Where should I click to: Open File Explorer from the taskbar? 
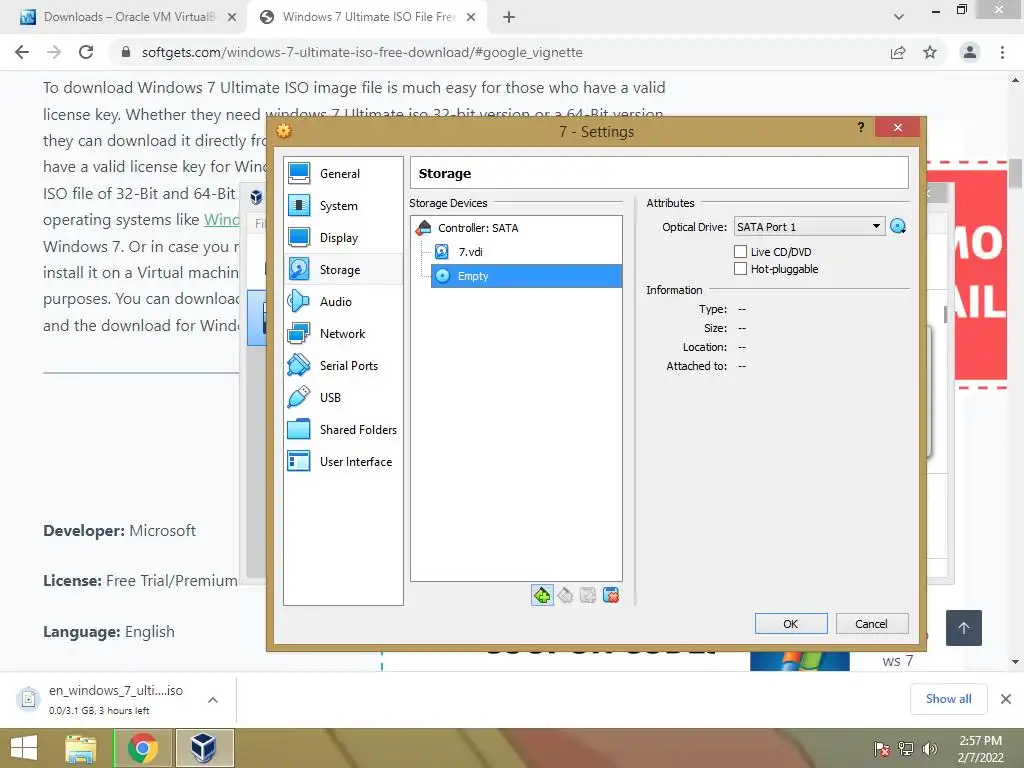pyautogui.click(x=81, y=748)
